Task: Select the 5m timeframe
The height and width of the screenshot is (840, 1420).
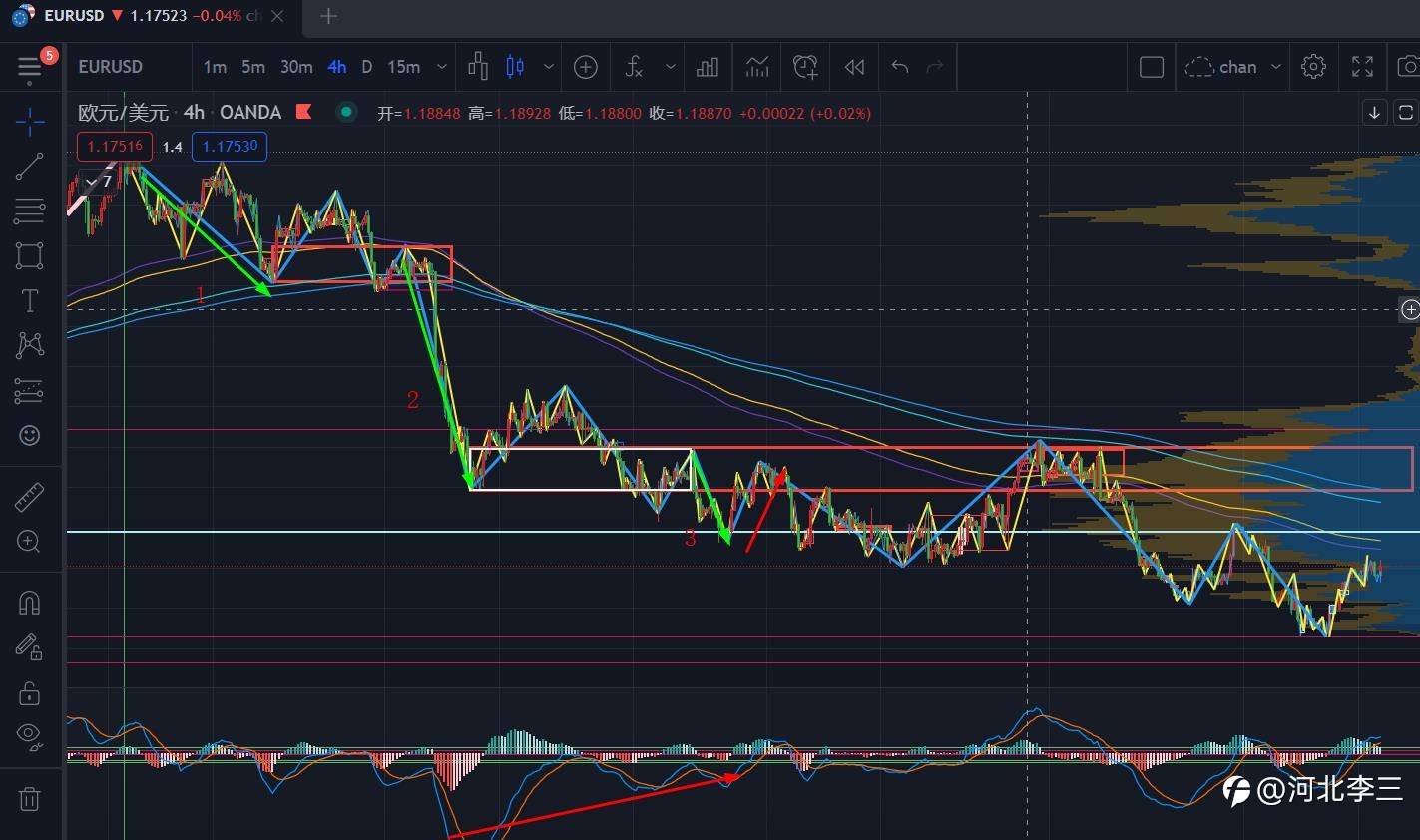Action: (x=253, y=67)
